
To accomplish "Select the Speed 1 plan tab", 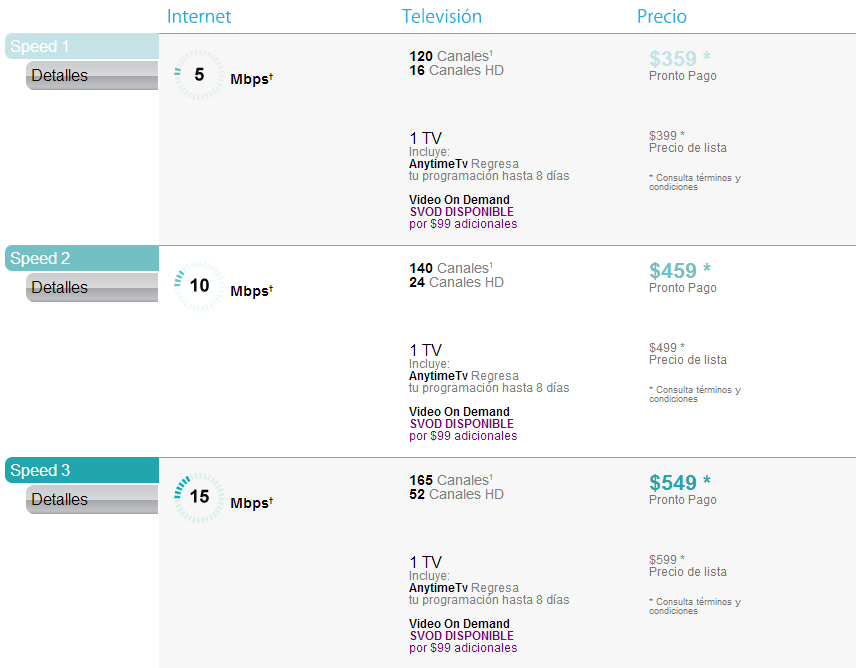I will coord(81,47).
